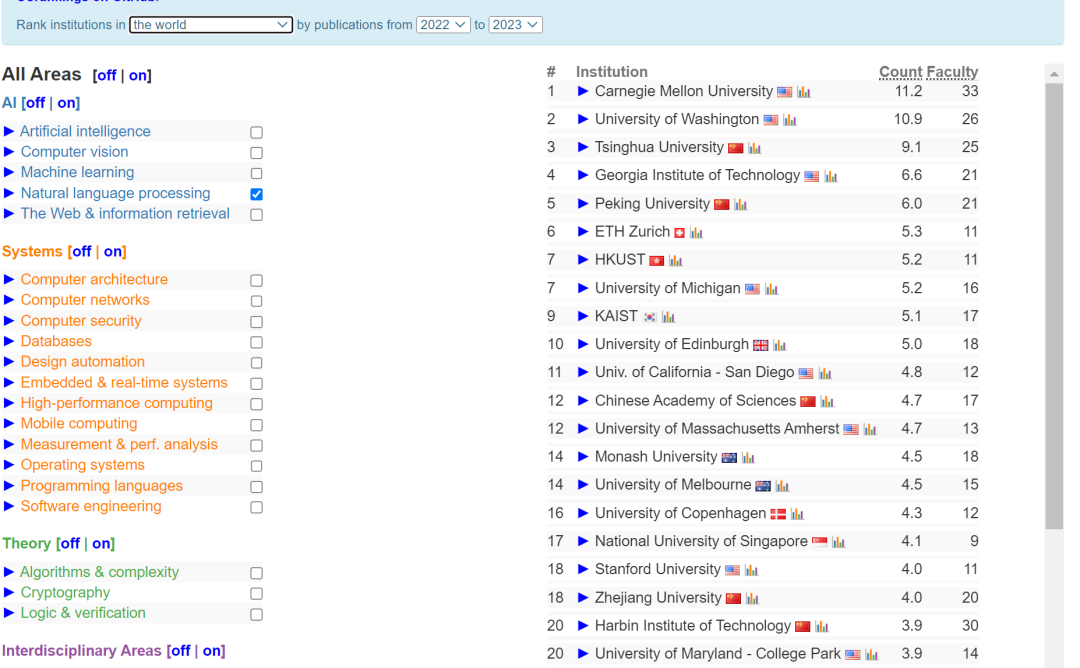
Task: Open Monash University bar chart icon
Action: [x=748, y=458]
